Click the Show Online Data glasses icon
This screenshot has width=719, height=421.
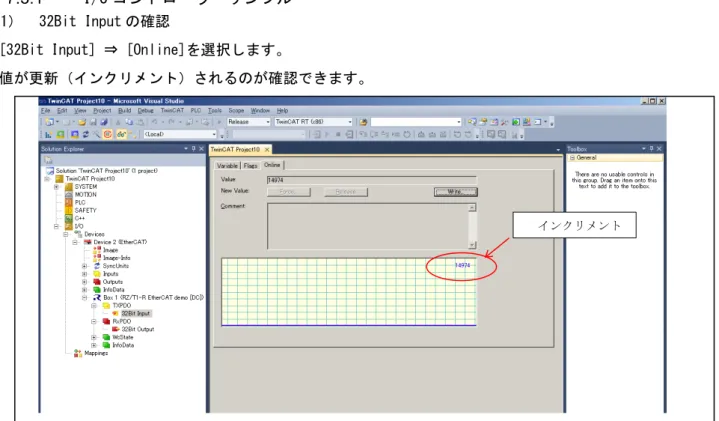(121, 134)
